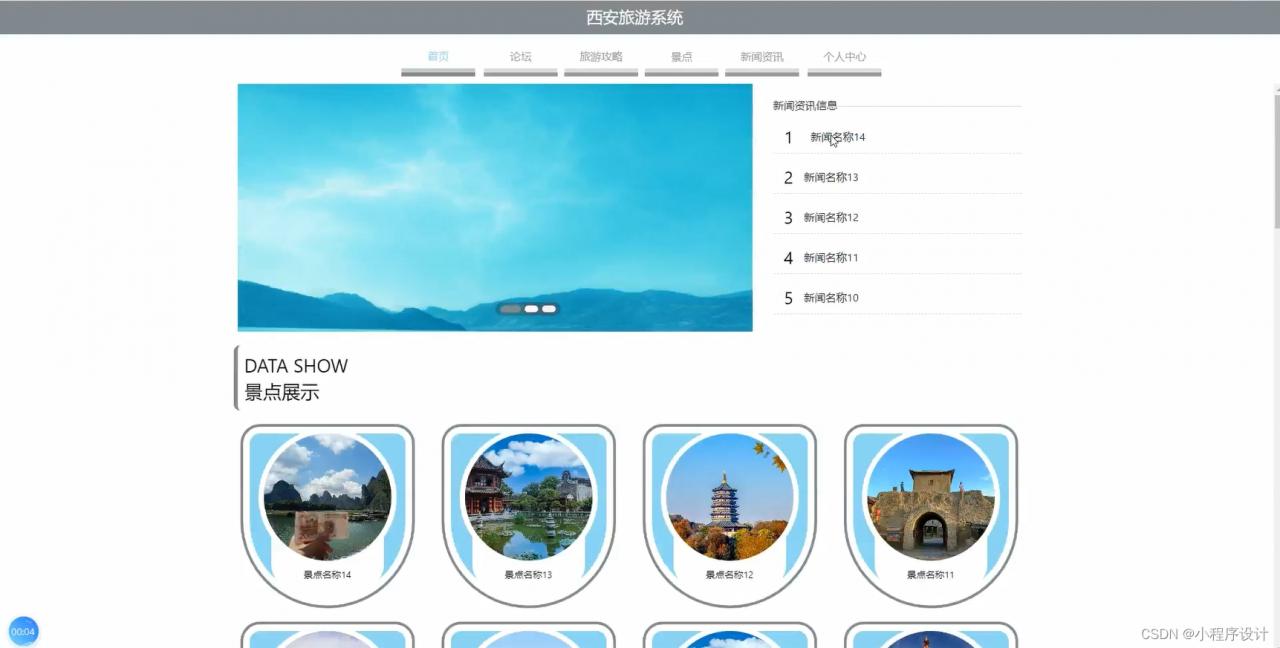Click the 首页 navigation item
1280x648 pixels.
(x=437, y=56)
